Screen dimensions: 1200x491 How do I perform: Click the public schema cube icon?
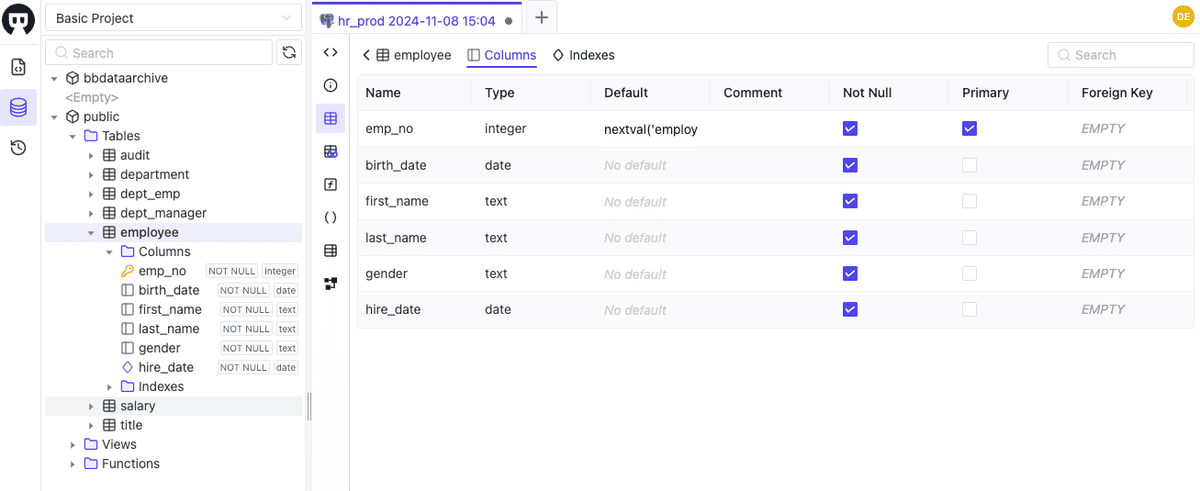click(72, 117)
